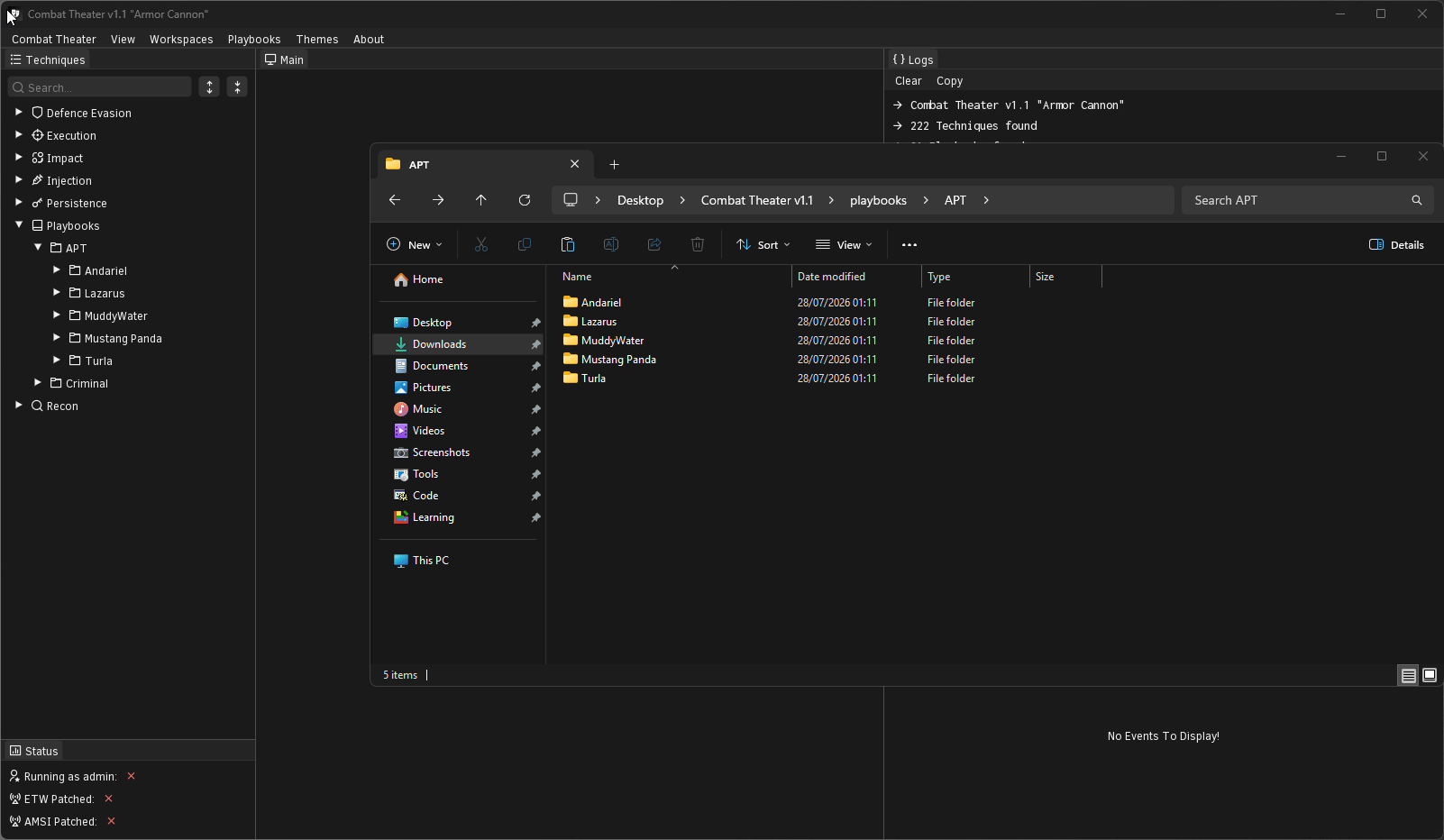Click the Share icon in Explorer toolbar

tap(654, 244)
